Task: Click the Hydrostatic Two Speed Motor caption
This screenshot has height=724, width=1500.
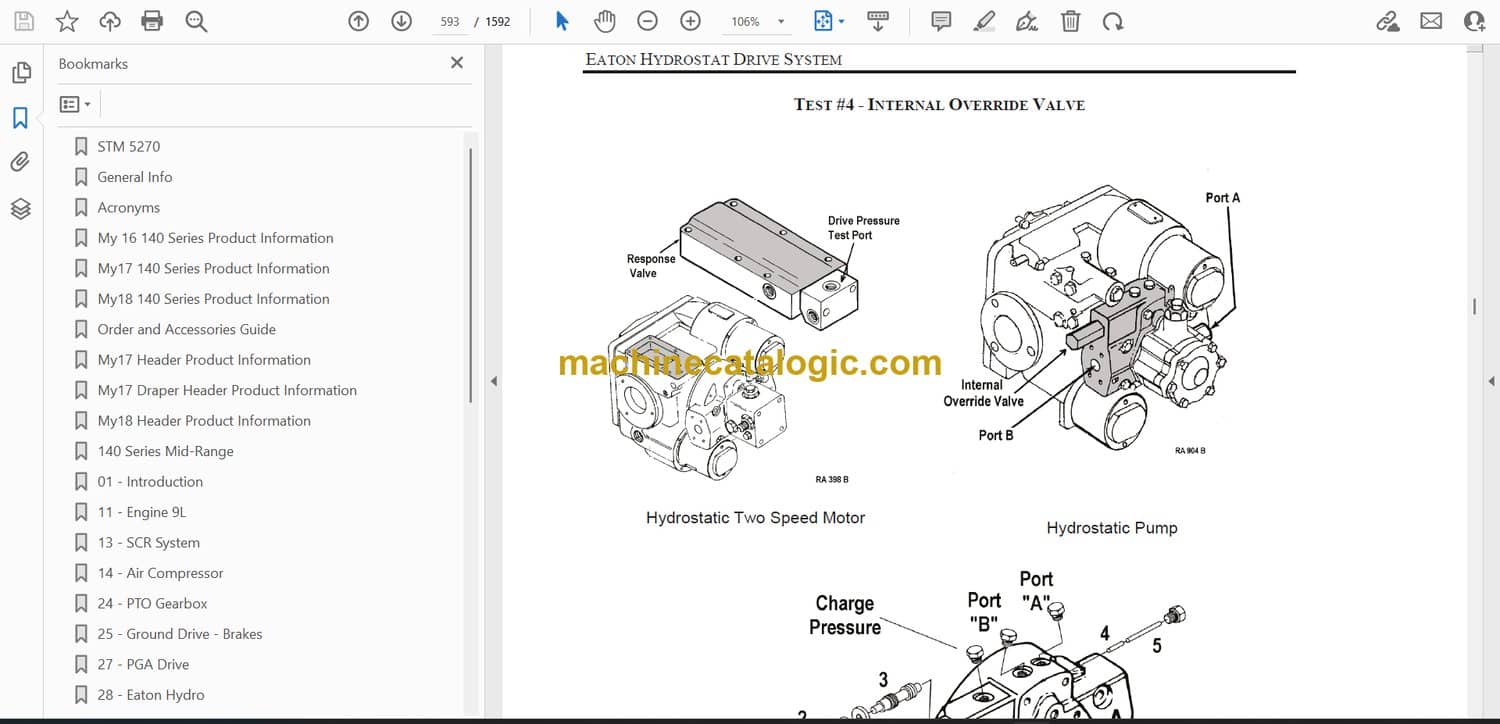Action: (x=755, y=518)
